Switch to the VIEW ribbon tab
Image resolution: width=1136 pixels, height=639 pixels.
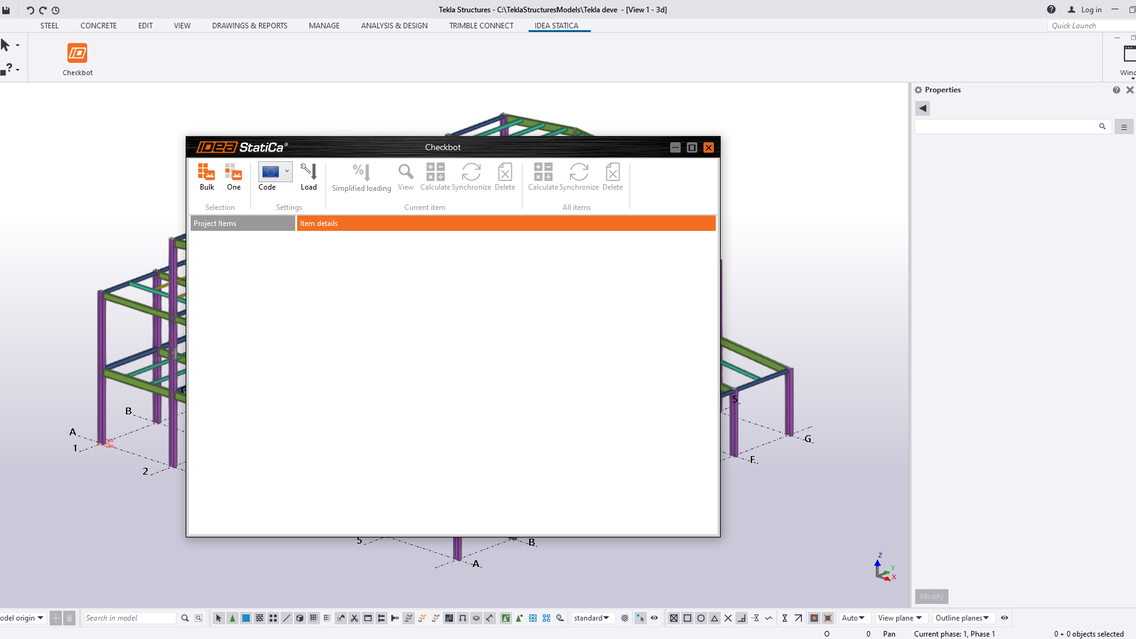point(182,25)
